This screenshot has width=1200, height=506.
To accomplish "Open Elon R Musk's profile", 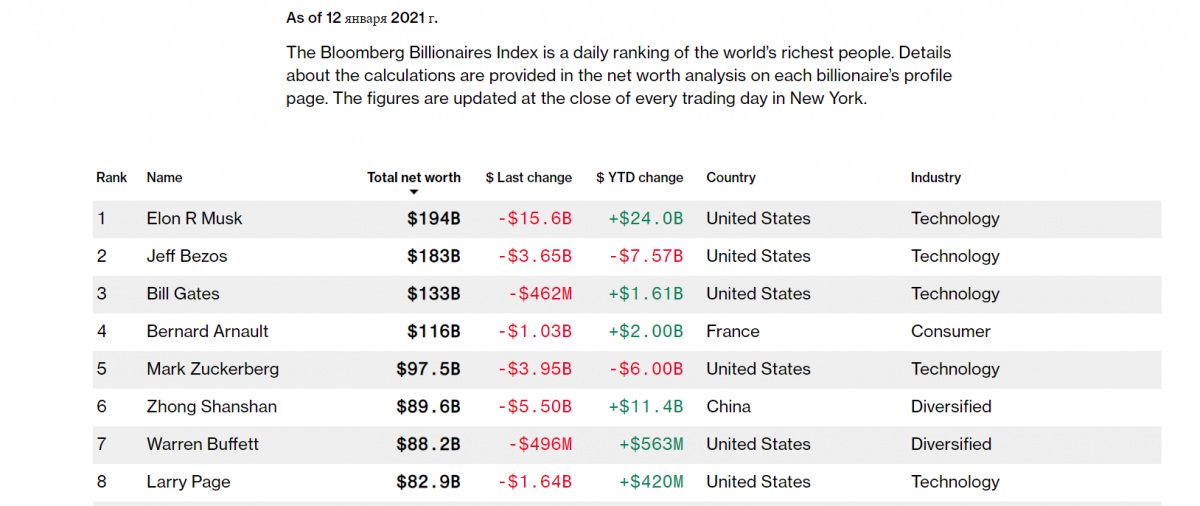I will point(194,218).
